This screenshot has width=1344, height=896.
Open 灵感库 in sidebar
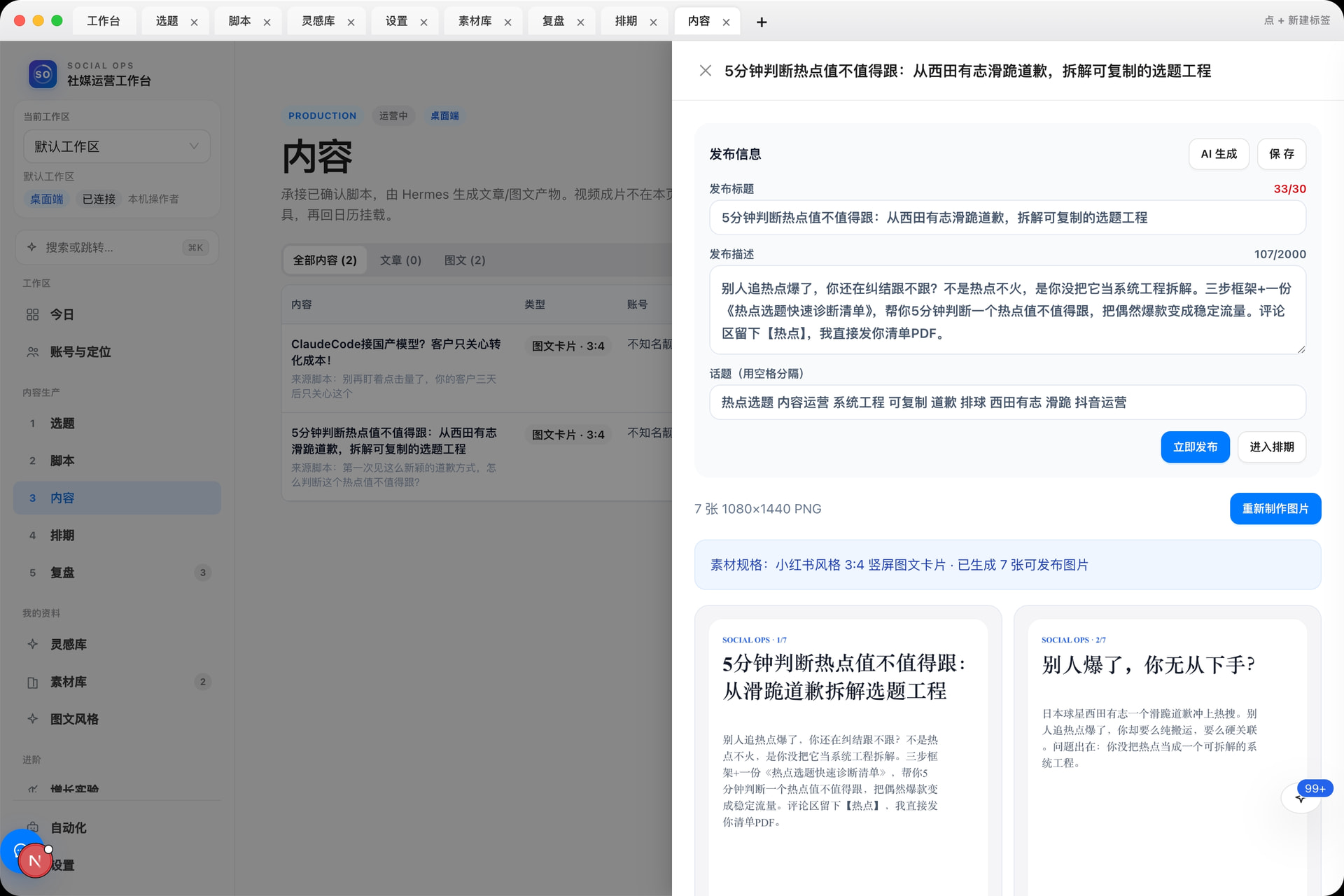click(x=117, y=644)
